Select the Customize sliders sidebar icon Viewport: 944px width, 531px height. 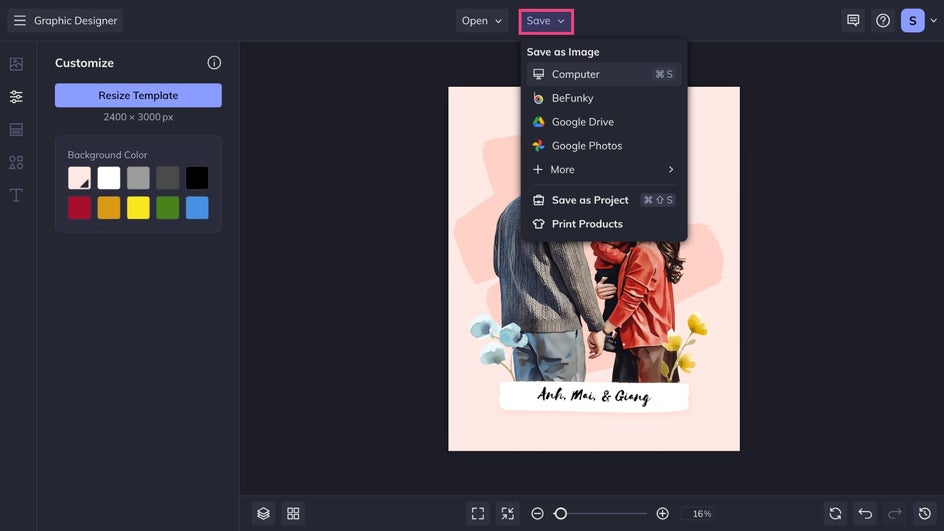(x=16, y=96)
